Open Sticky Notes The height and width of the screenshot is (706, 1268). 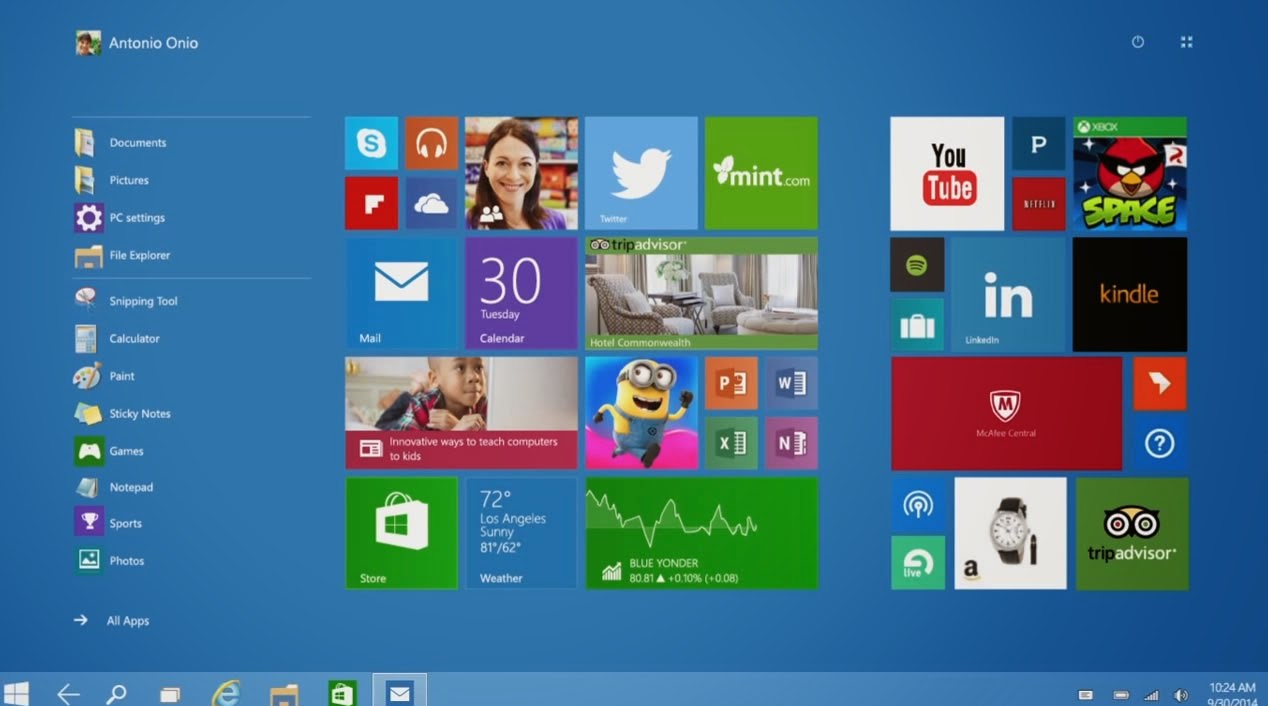(124, 414)
